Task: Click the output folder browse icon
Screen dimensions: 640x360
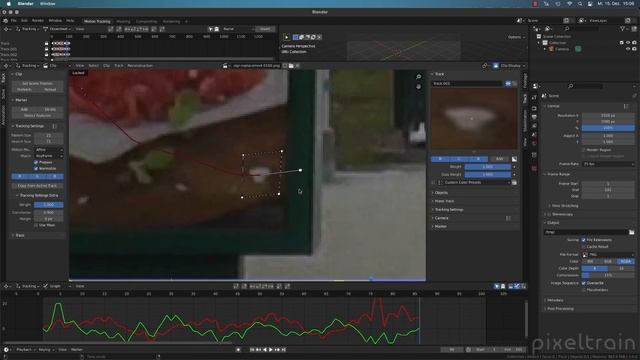Action: (631, 232)
